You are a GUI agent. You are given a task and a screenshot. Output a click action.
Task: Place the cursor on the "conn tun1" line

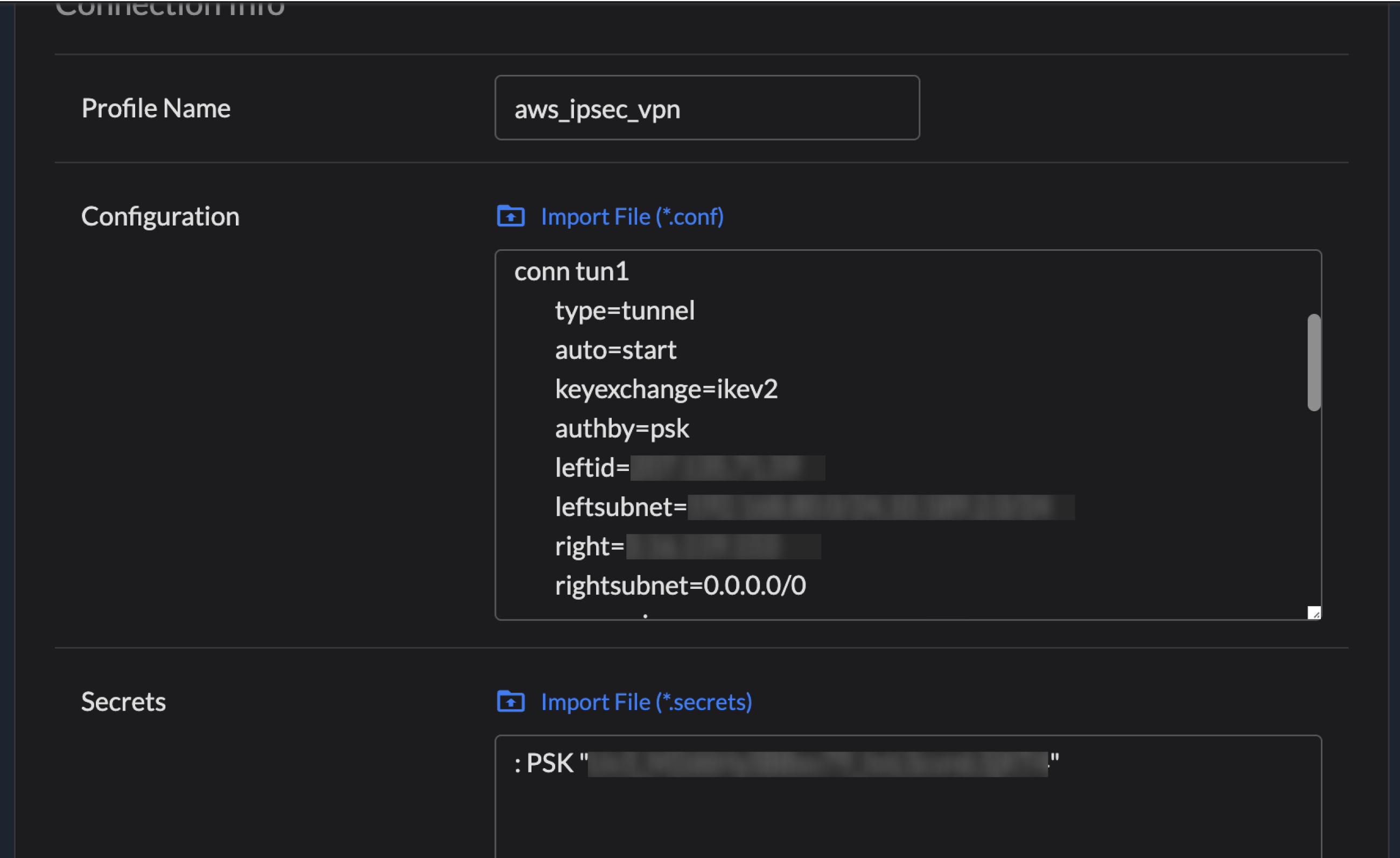pos(571,271)
